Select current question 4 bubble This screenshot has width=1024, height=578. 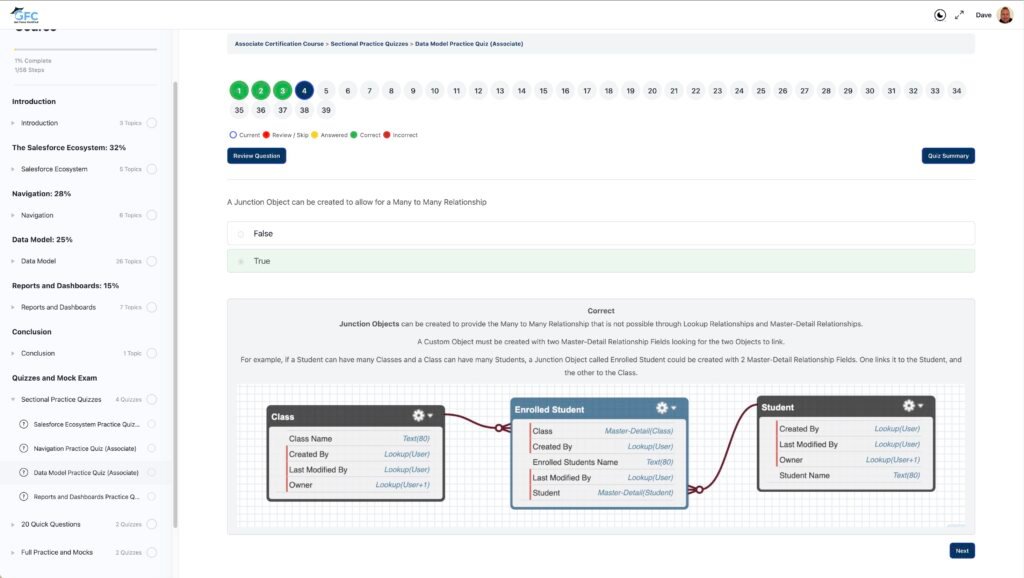(304, 91)
